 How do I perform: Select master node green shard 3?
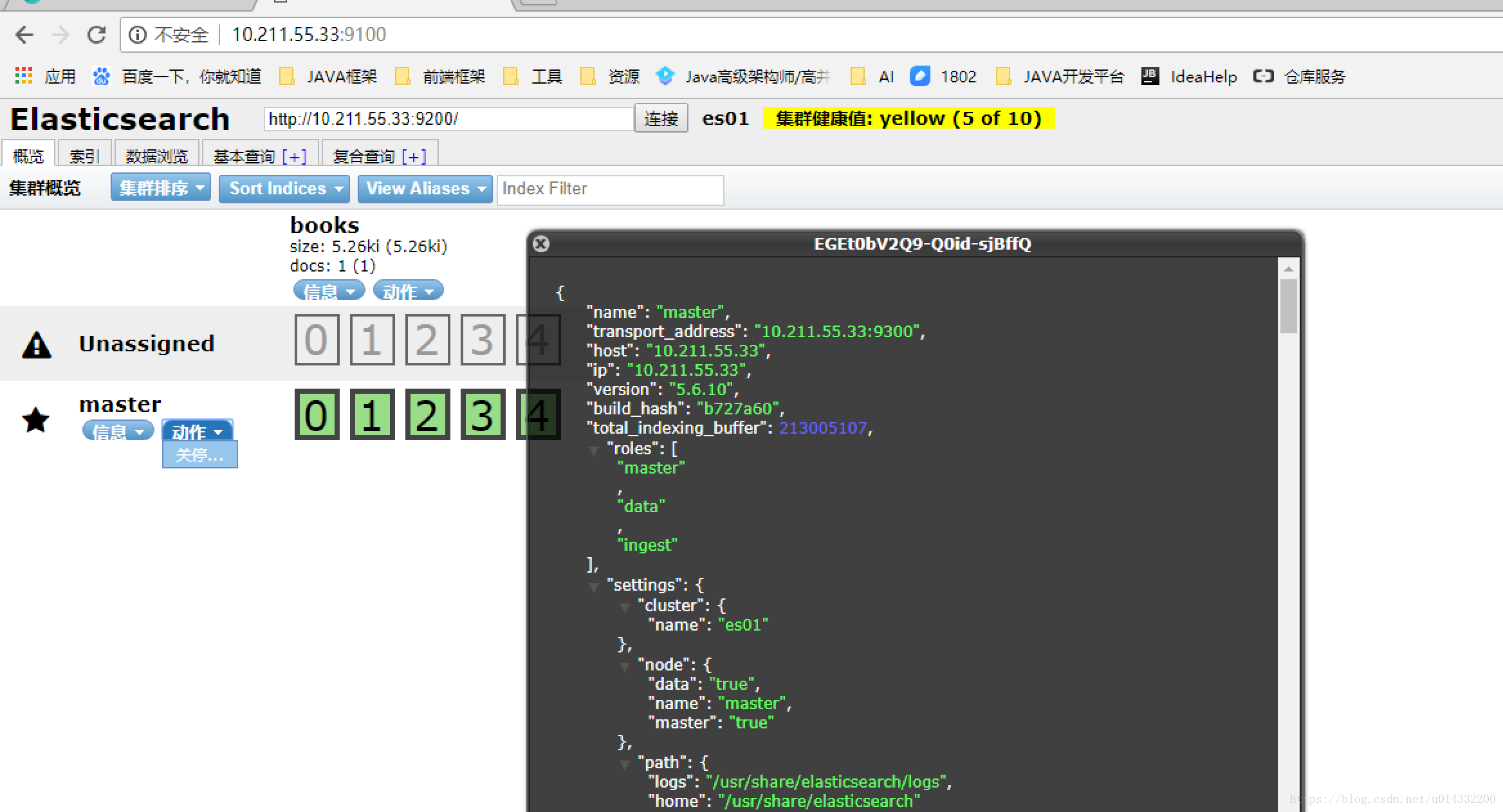483,414
